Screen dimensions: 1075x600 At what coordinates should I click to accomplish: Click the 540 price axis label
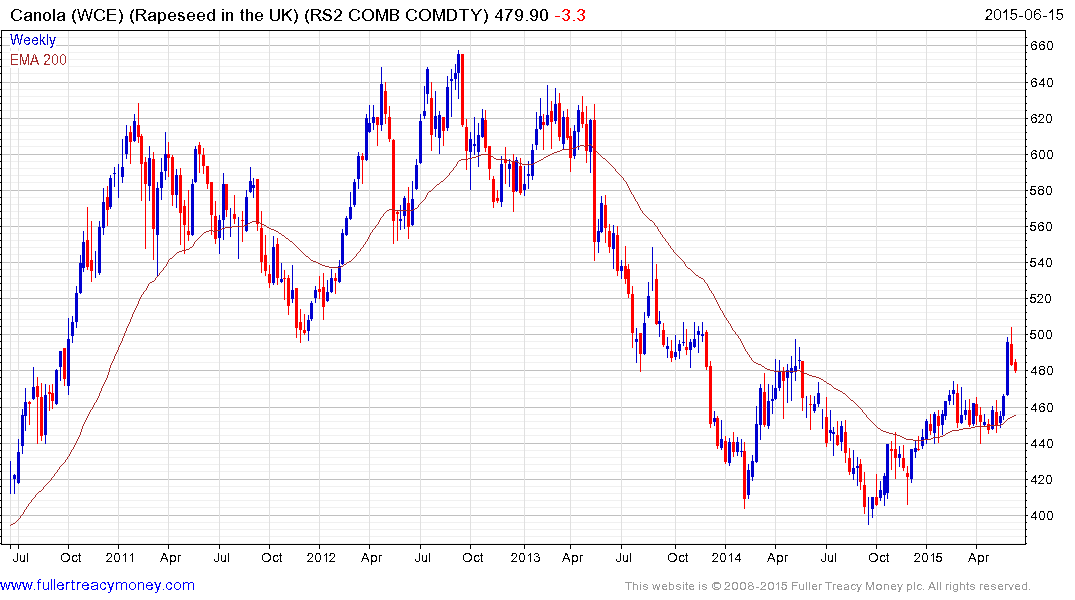tap(1042, 263)
